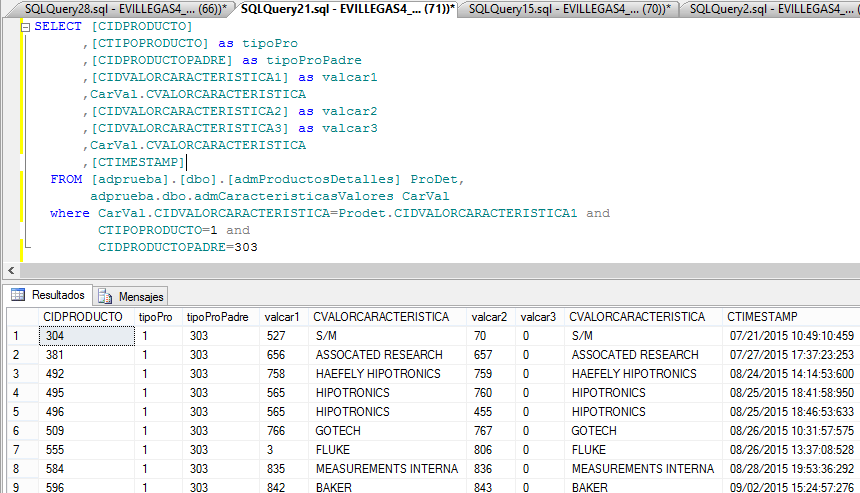Select the valcar1 column header
Image resolution: width=860 pixels, height=493 pixels.
point(282,316)
